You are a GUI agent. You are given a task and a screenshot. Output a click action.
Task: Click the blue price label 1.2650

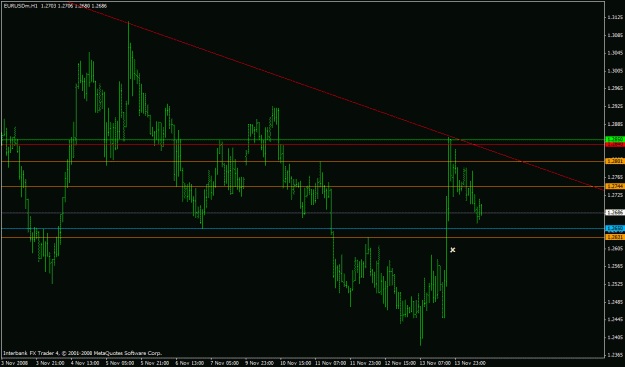click(x=615, y=228)
